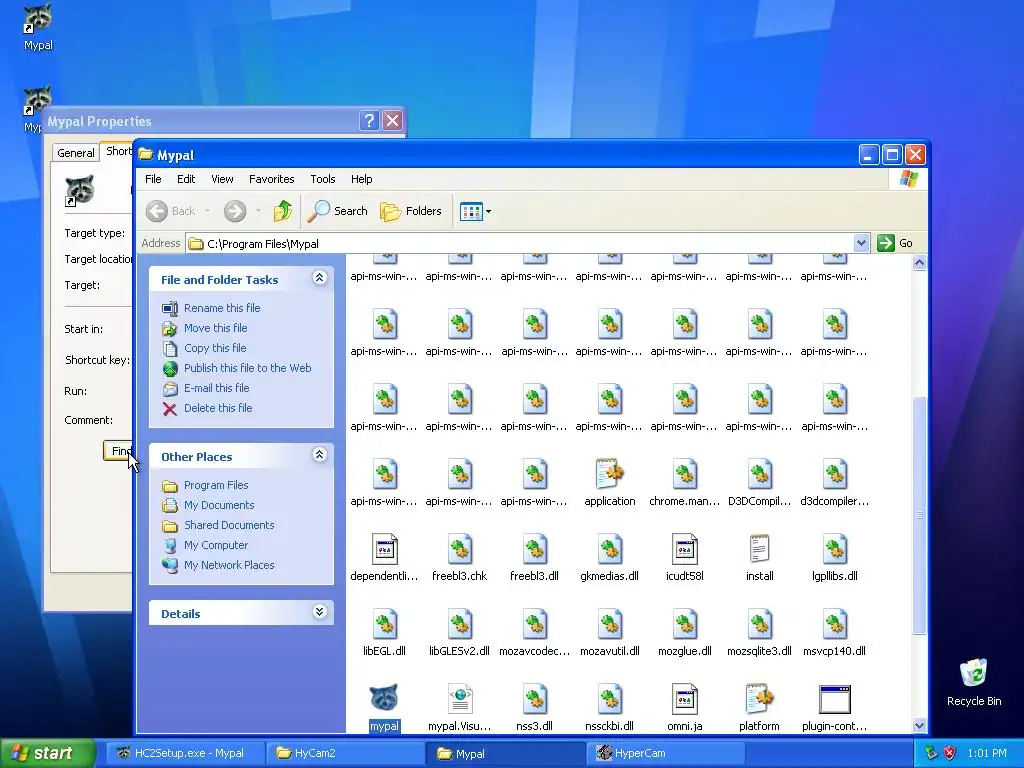The height and width of the screenshot is (768, 1024).
Task: Click Move this file
Action: pyautogui.click(x=216, y=328)
